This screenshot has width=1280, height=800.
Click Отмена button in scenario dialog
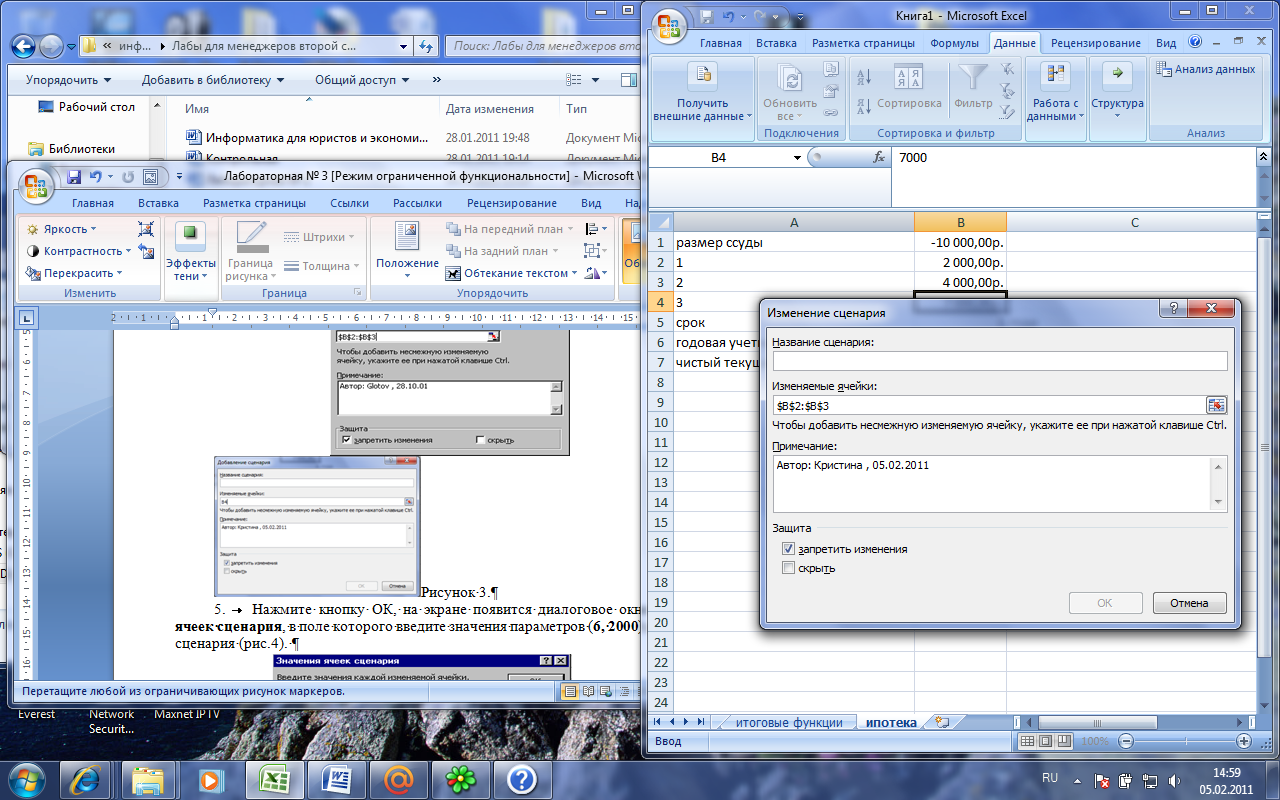coord(1190,603)
